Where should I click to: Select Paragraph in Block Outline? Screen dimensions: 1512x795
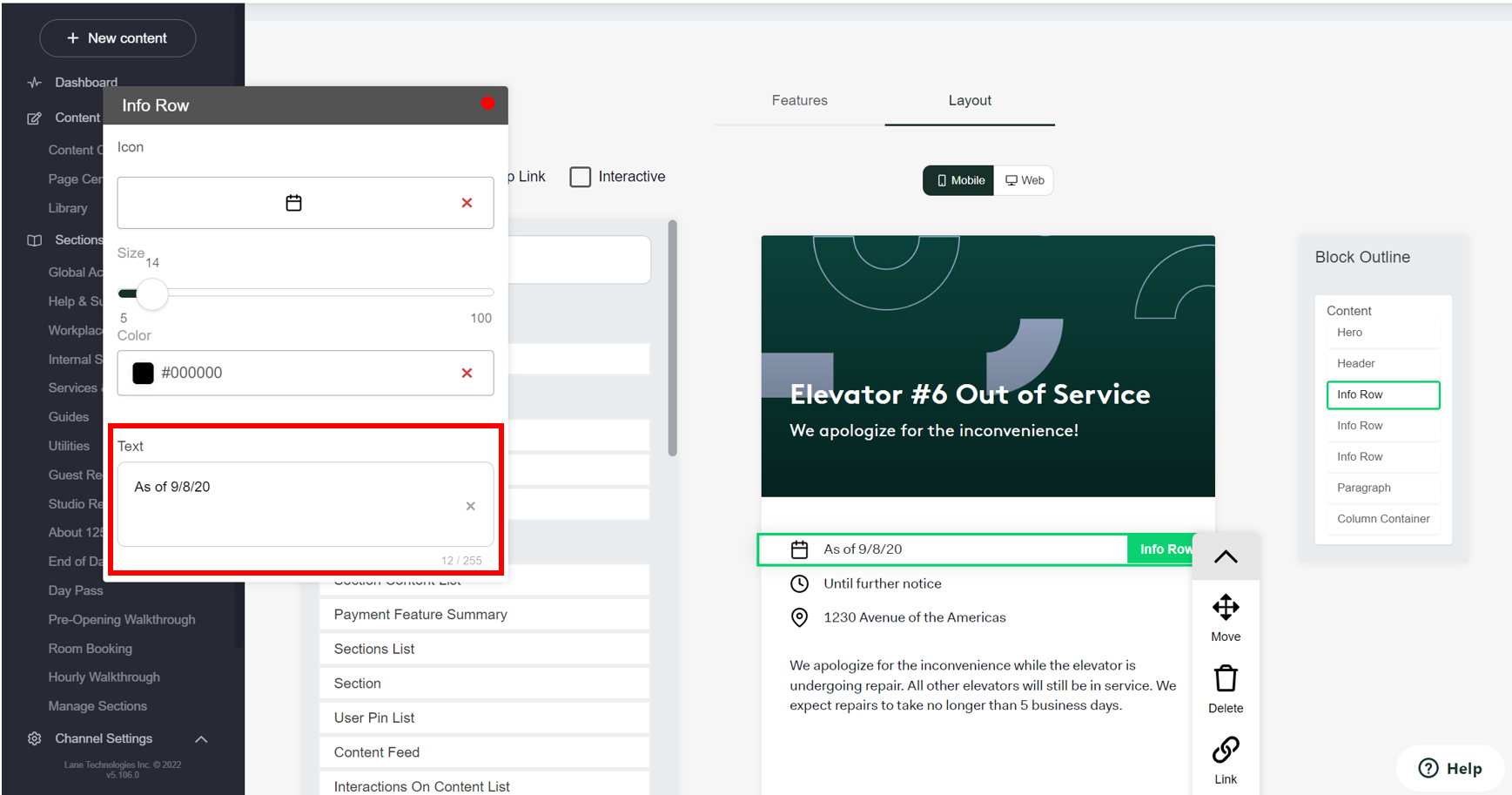[1363, 488]
